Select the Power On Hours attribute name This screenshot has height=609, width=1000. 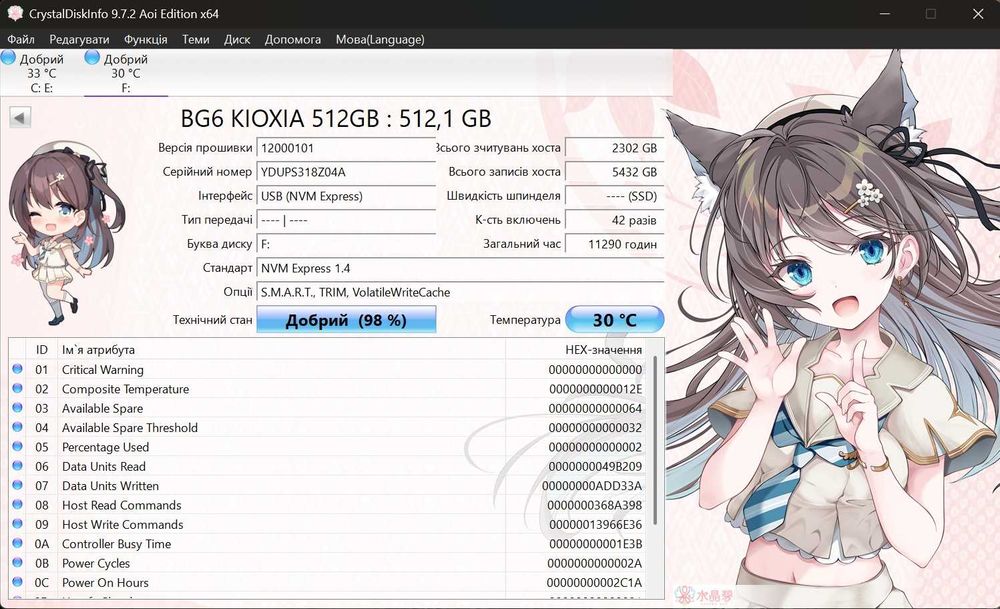(x=105, y=583)
